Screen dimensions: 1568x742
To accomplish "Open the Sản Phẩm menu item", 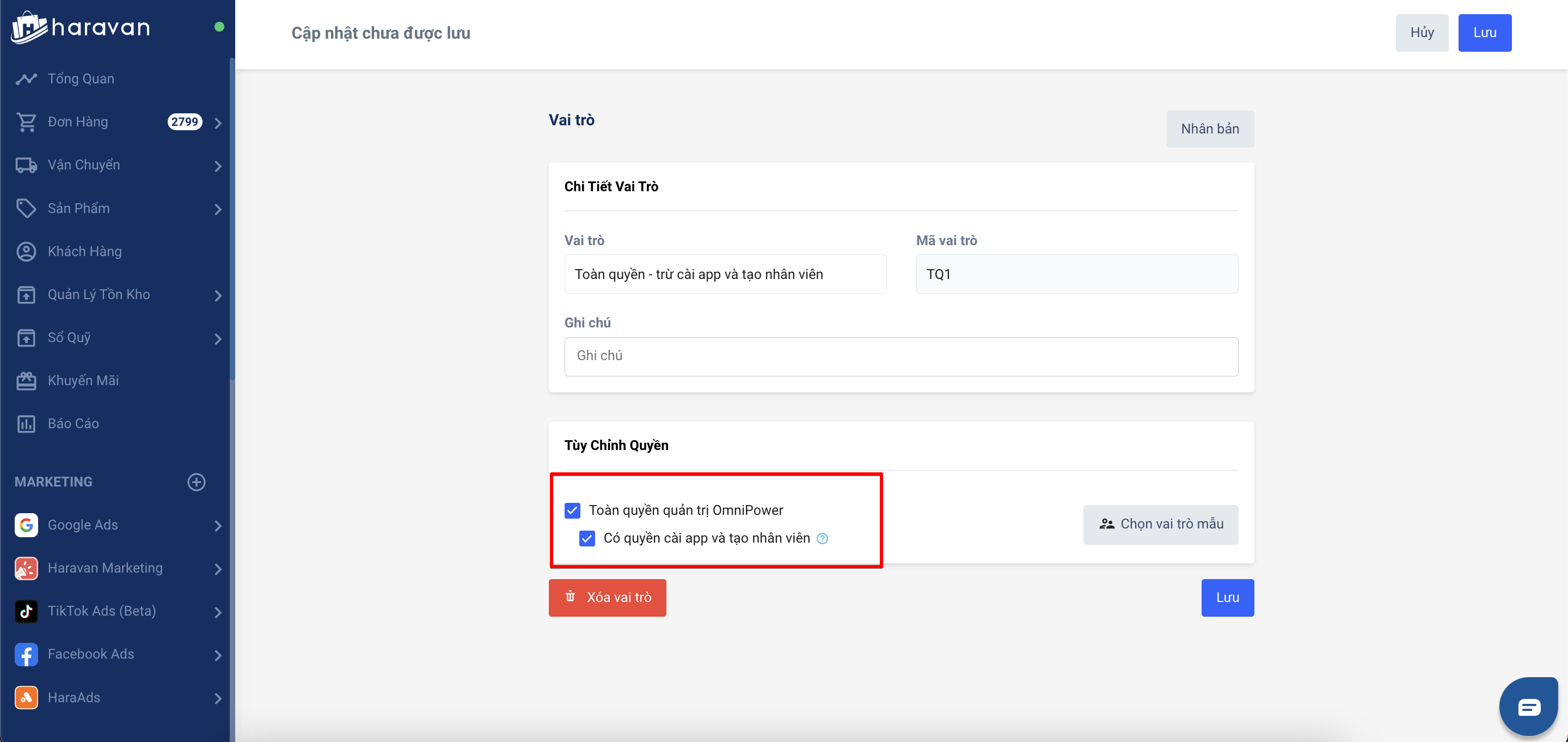I will click(x=114, y=208).
